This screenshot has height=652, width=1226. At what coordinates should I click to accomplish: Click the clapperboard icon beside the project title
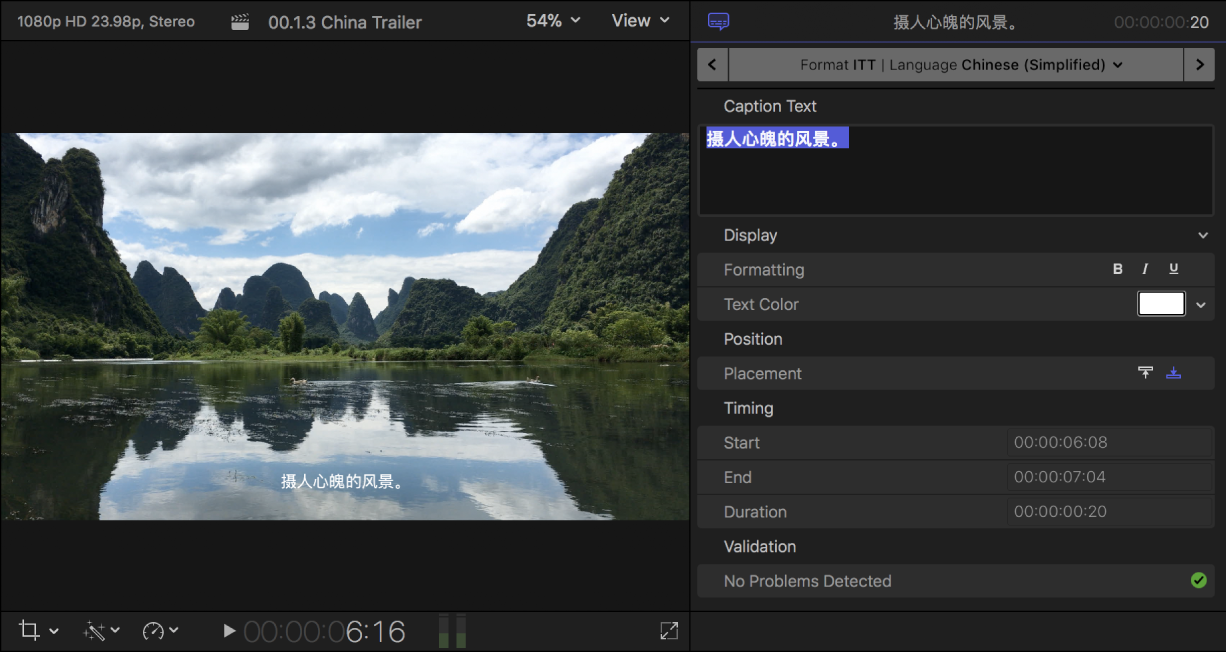[x=240, y=20]
